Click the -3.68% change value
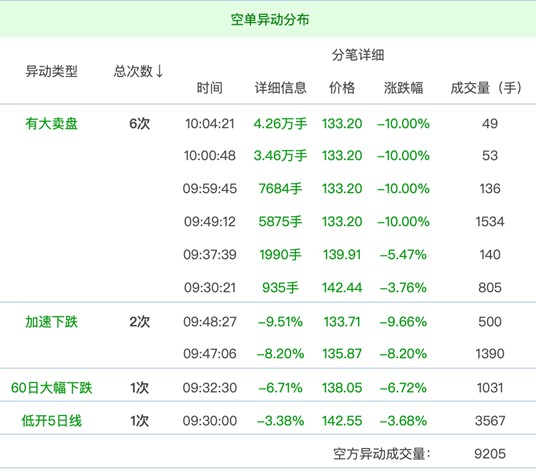The height and width of the screenshot is (470, 536). pos(403,420)
